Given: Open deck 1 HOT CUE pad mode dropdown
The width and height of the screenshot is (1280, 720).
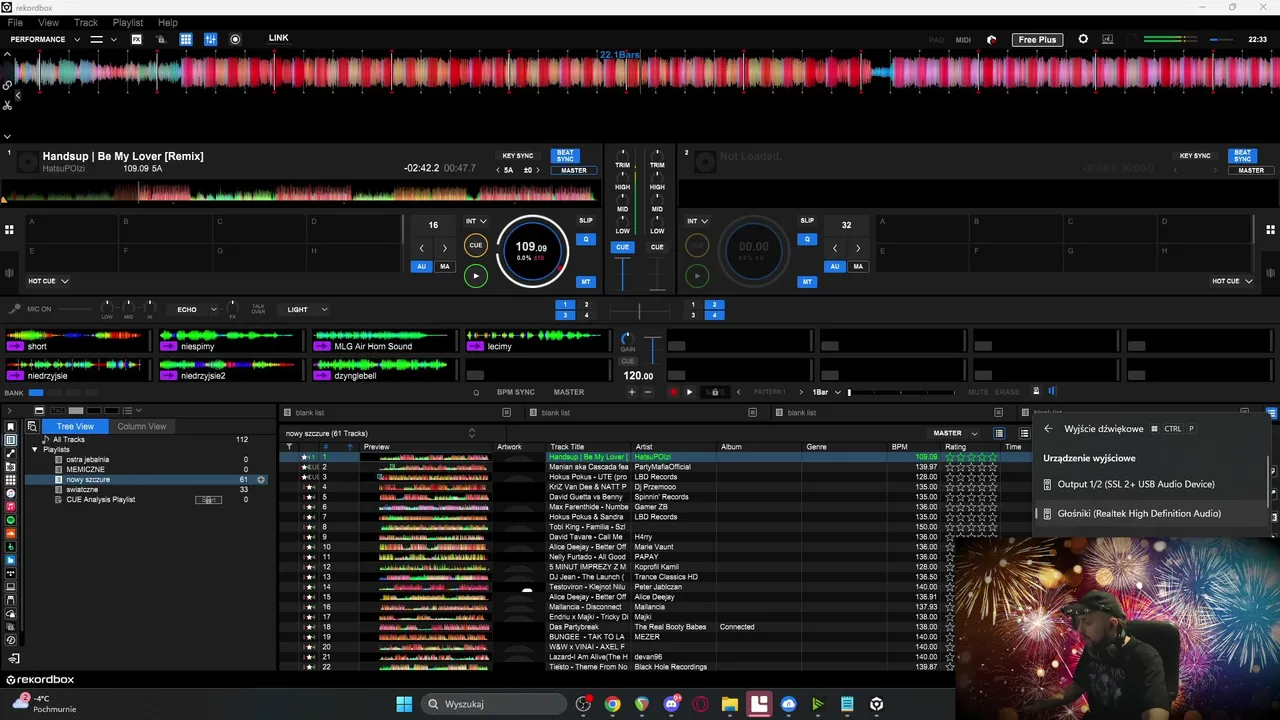Looking at the screenshot, I should coord(48,281).
